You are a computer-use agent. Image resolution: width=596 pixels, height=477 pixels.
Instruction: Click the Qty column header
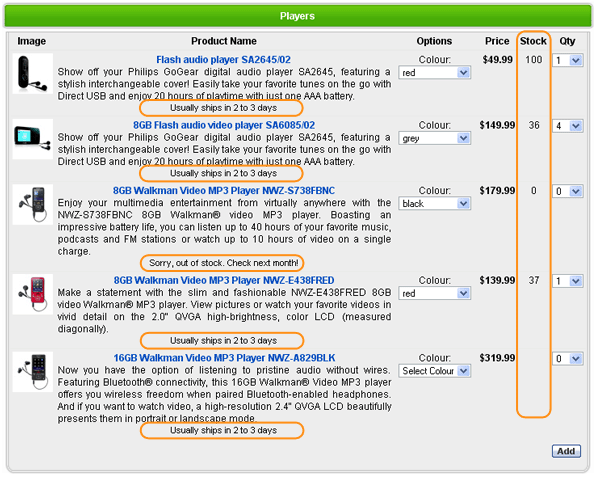point(567,41)
